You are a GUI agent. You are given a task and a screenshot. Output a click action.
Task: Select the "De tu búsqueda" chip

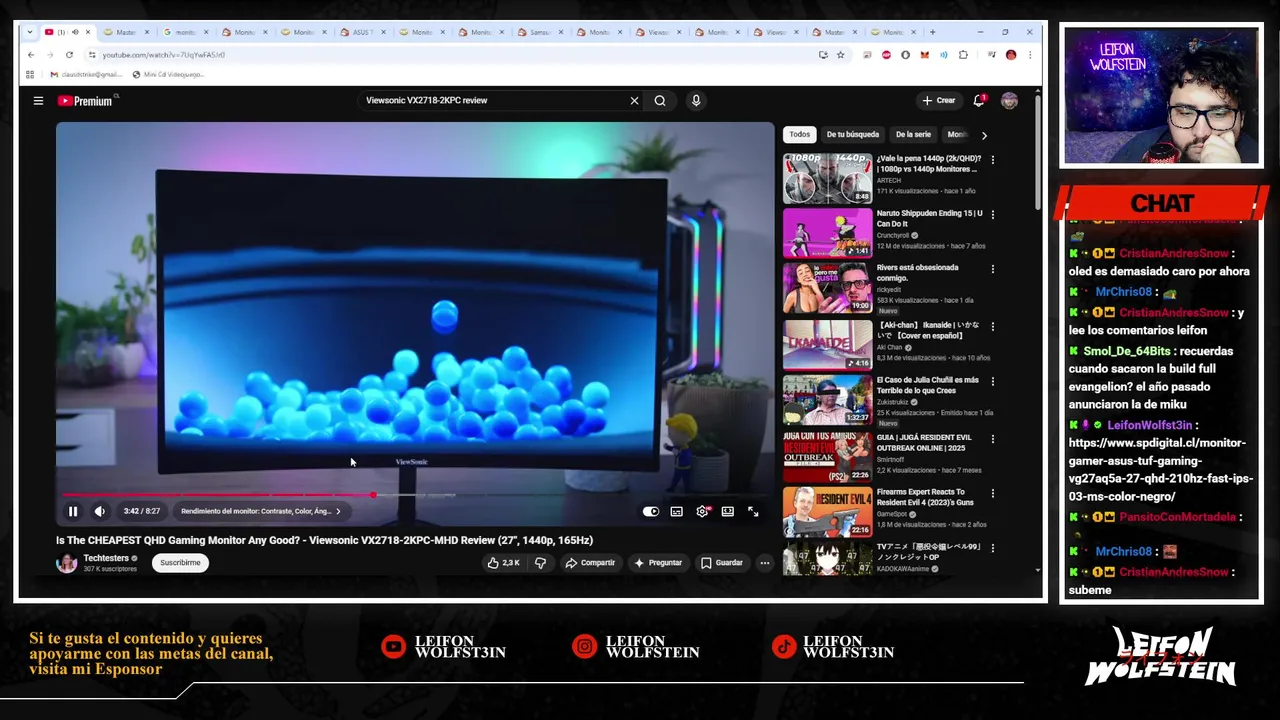point(853,134)
